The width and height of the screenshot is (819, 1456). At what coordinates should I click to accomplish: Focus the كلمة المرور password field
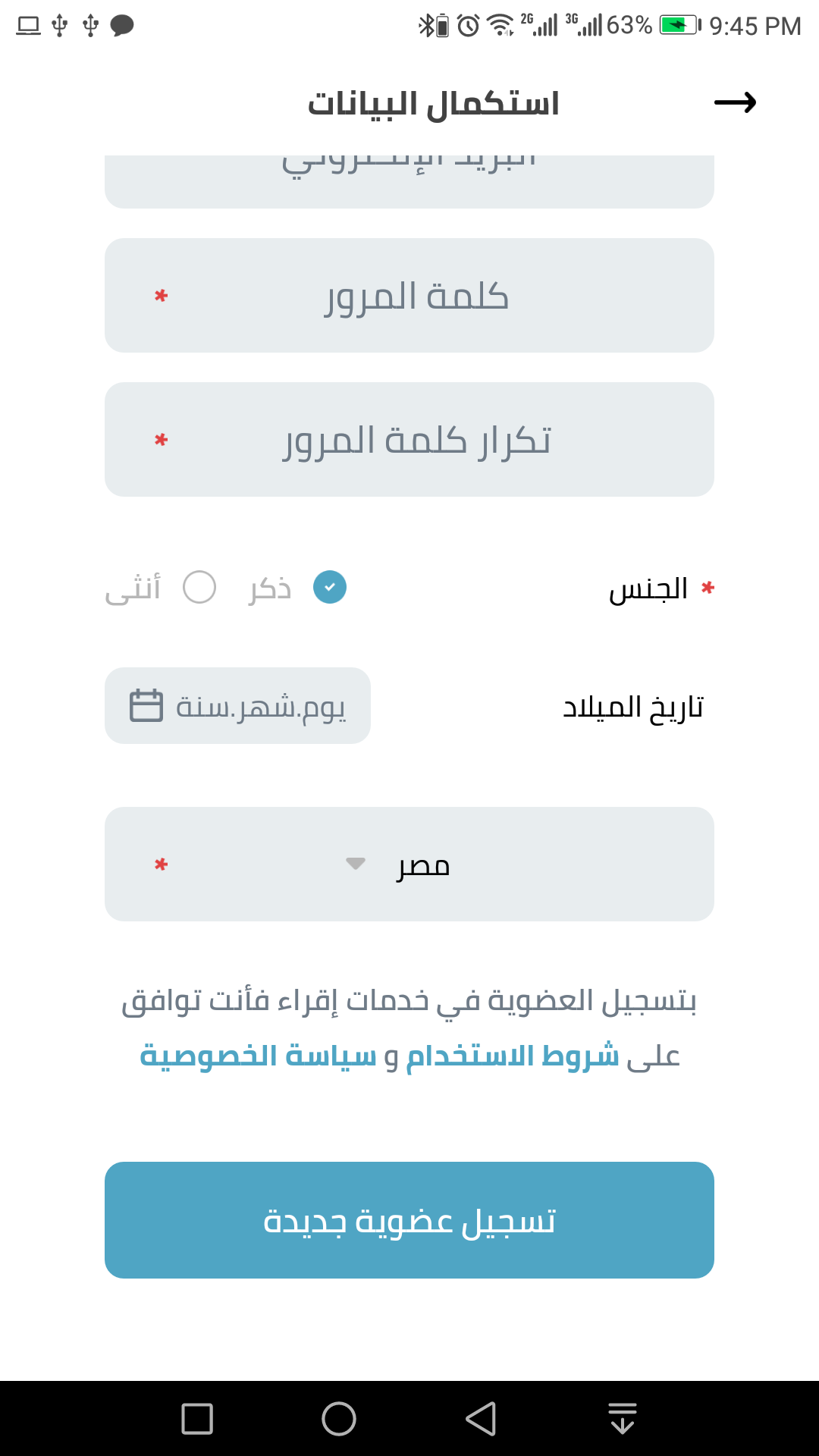[x=409, y=296]
